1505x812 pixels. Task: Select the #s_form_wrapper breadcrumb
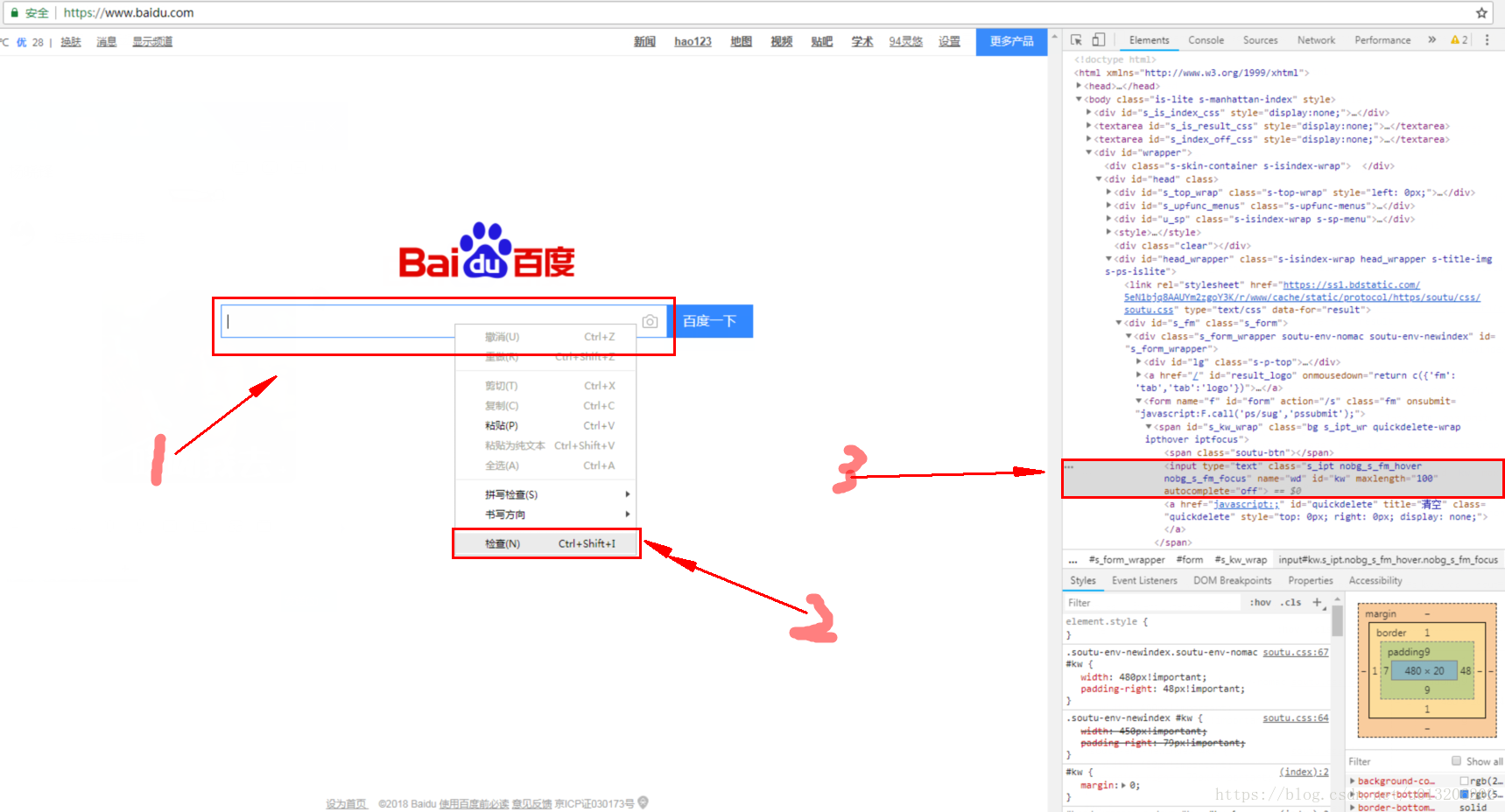1126,560
